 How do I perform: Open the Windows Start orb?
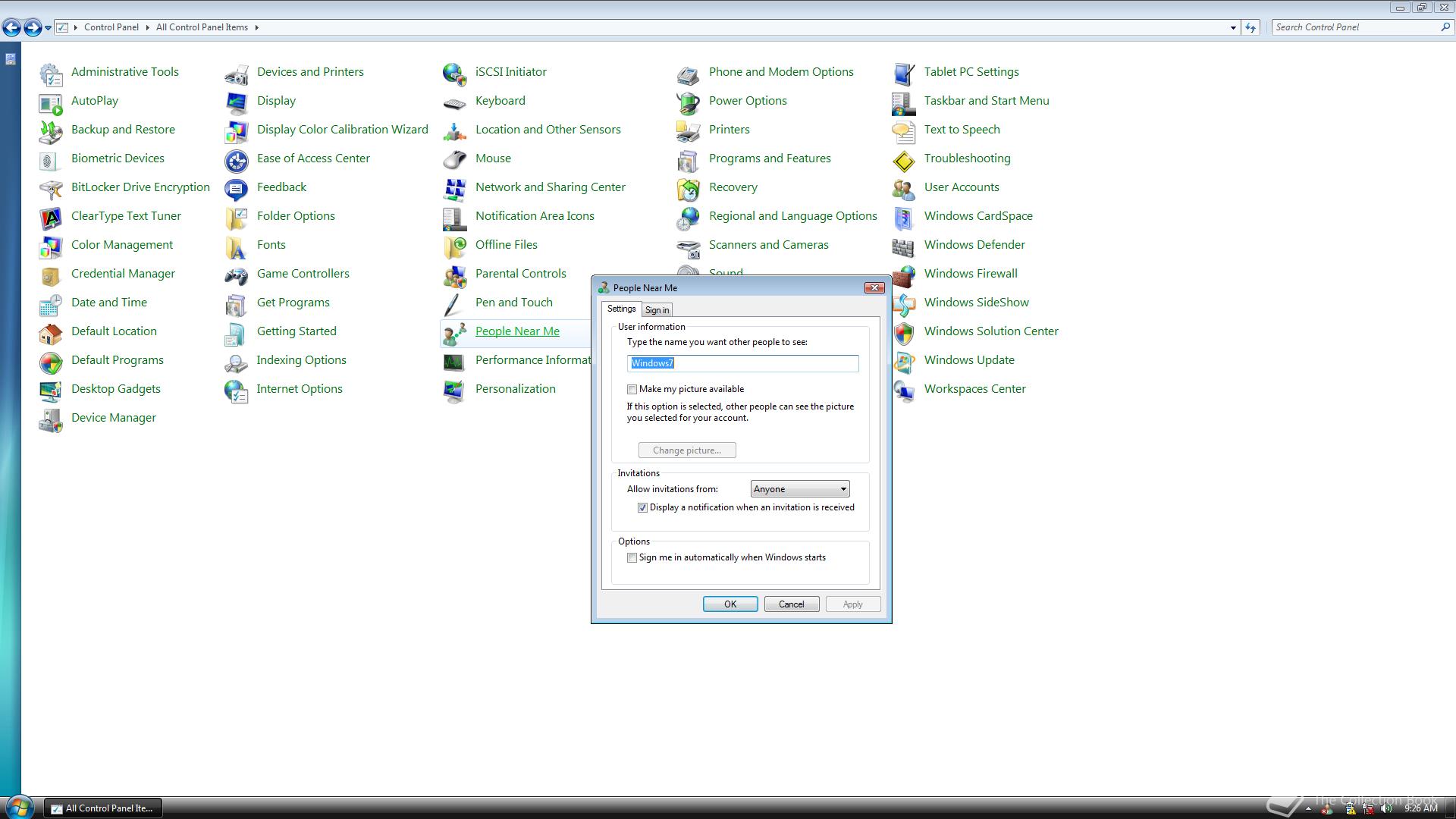18,807
